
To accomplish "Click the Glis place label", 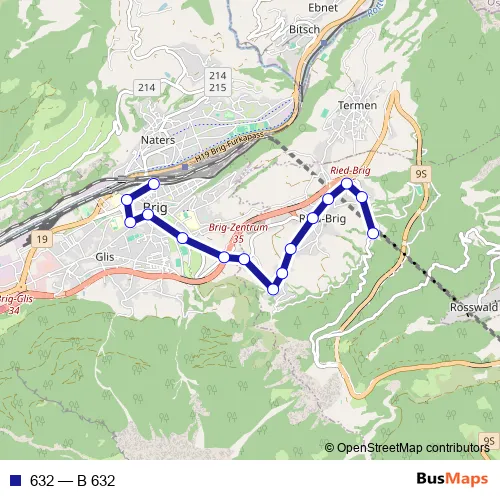I will (x=105, y=257).
